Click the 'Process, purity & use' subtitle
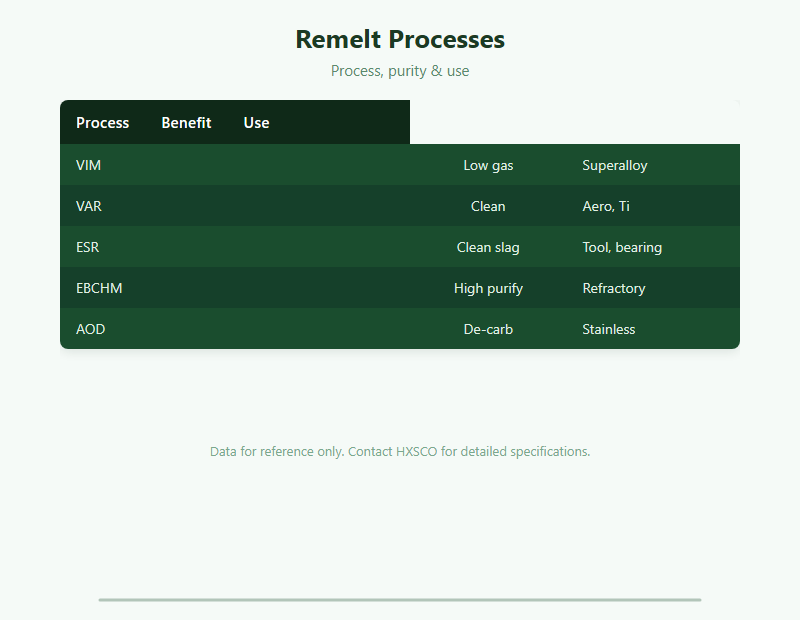Screen dimensions: 800x620 point(400,70)
